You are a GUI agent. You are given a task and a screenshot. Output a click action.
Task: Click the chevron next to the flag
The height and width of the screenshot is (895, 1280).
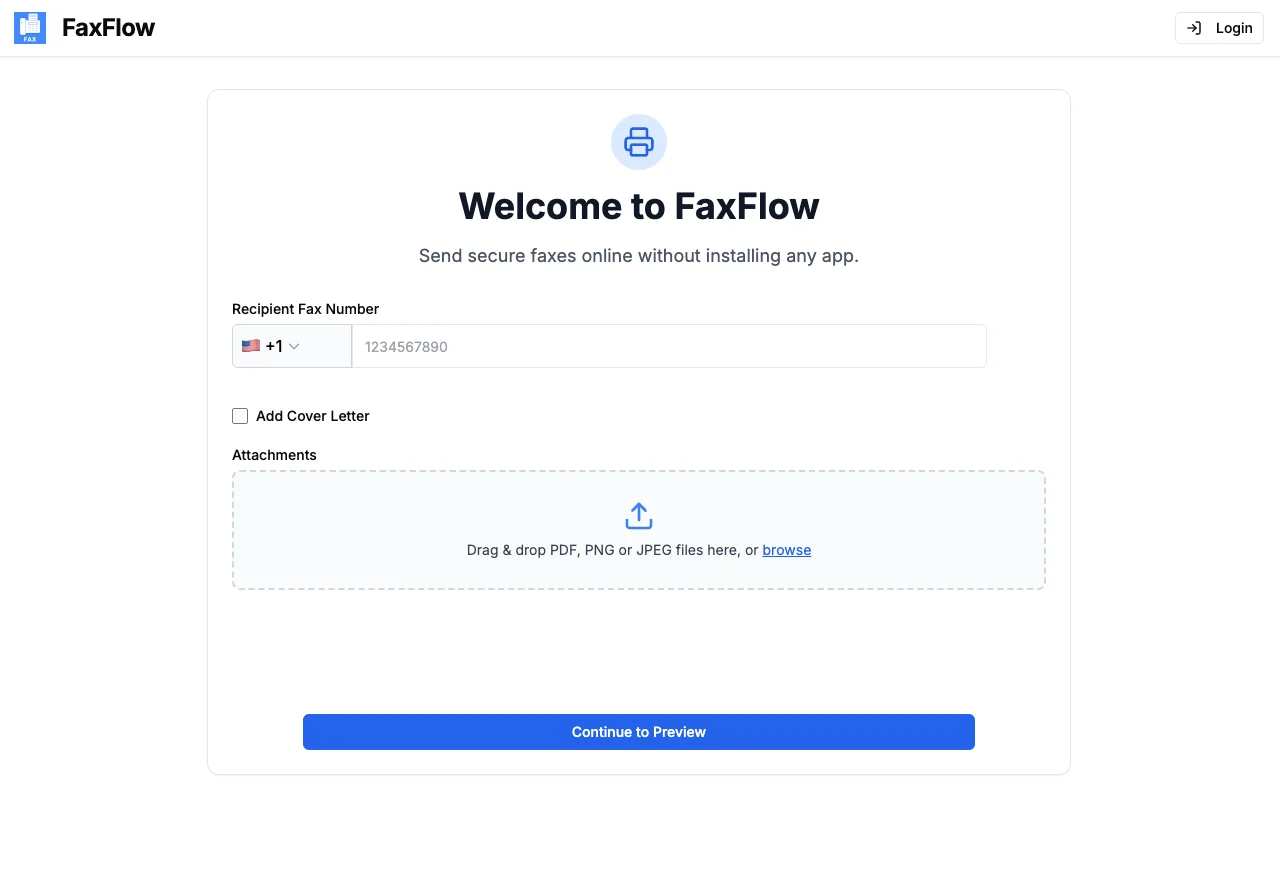pyautogui.click(x=295, y=345)
